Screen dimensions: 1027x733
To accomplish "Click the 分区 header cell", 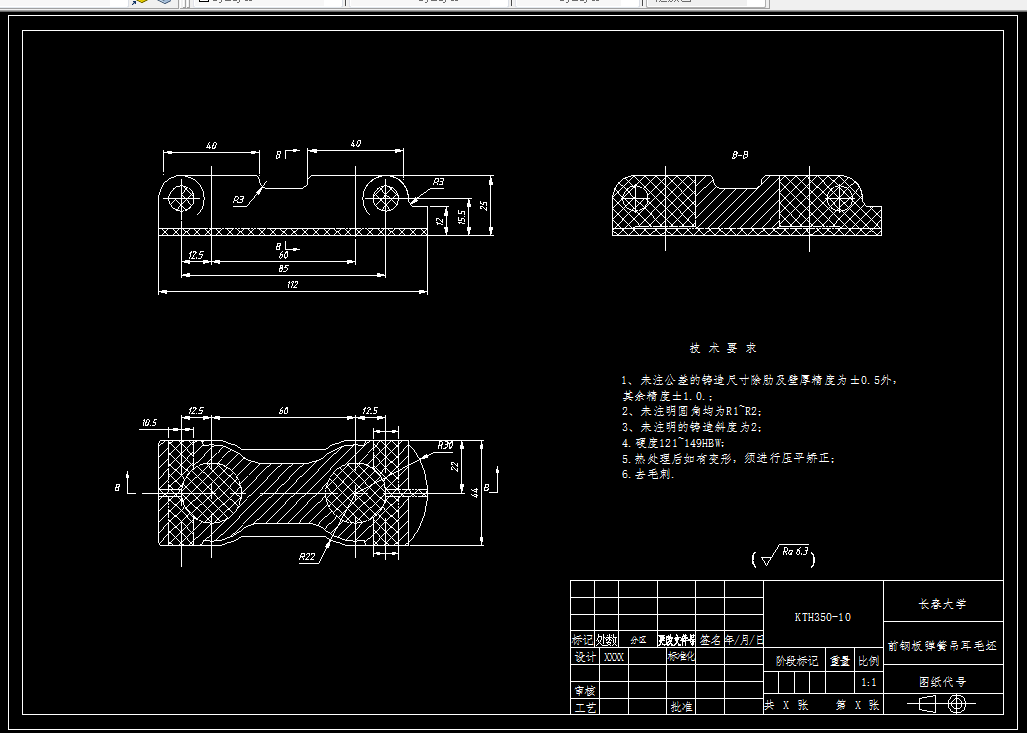I will point(638,640).
